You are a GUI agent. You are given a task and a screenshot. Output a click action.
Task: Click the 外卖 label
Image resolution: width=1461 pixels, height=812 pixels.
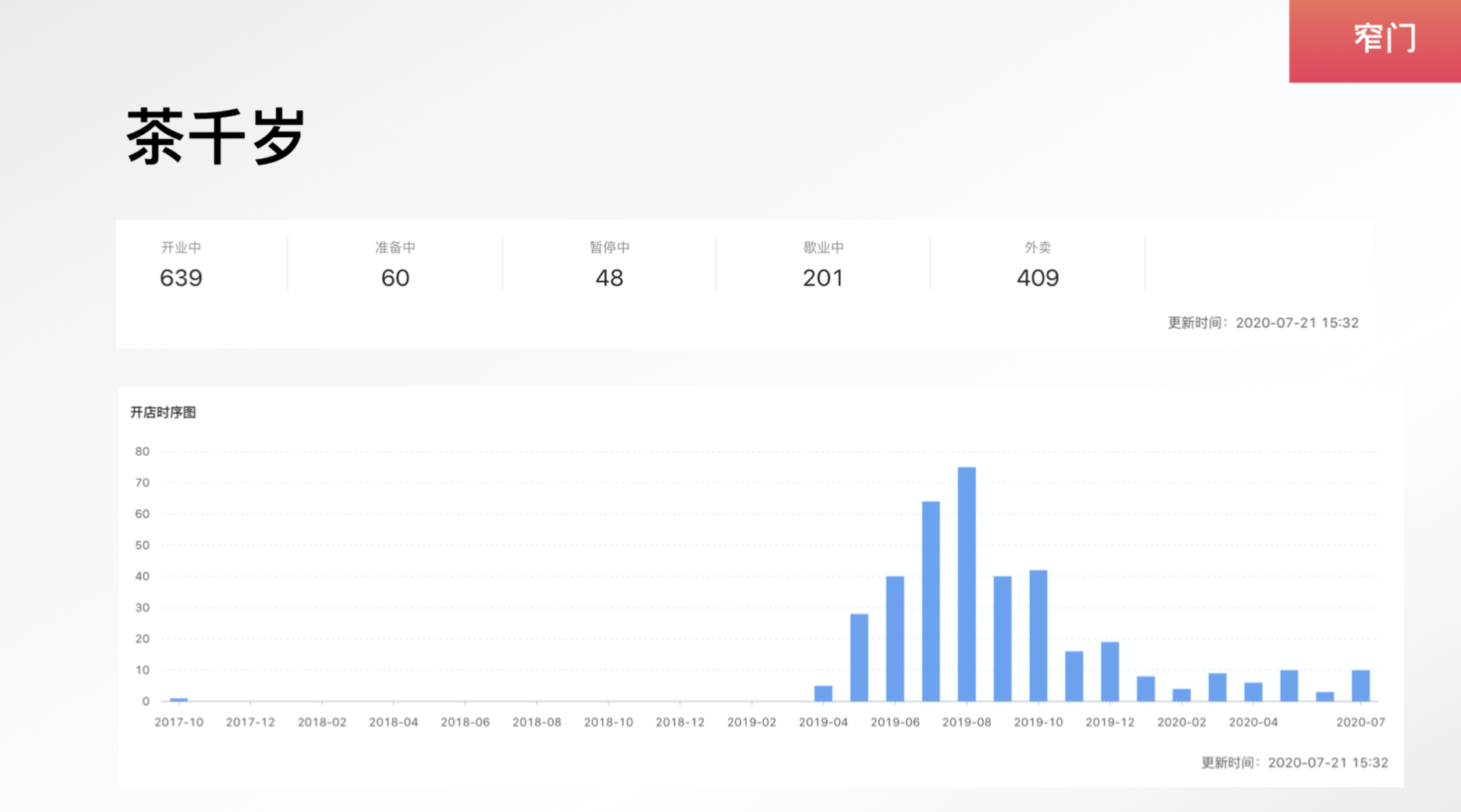click(1038, 247)
